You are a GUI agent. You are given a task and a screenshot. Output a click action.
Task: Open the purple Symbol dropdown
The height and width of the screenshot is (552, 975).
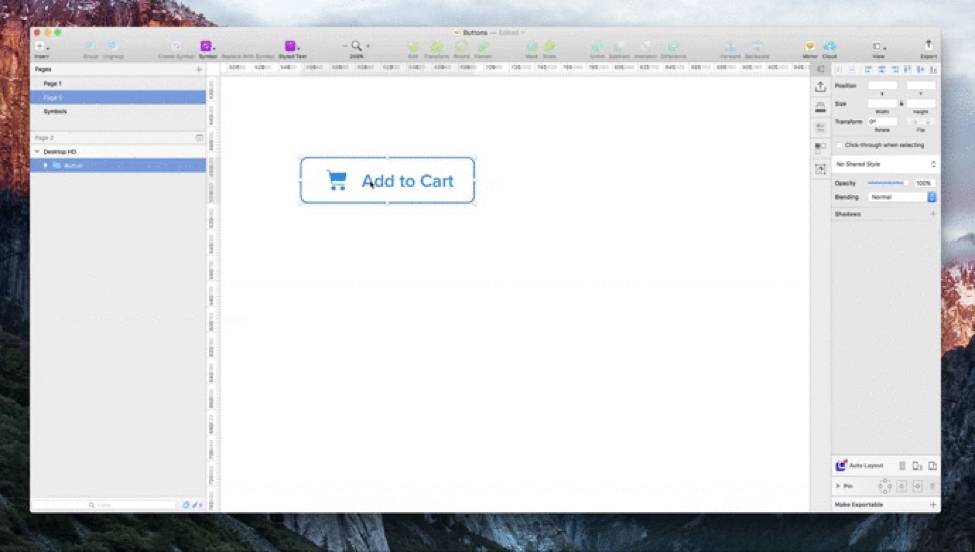pyautogui.click(x=207, y=46)
